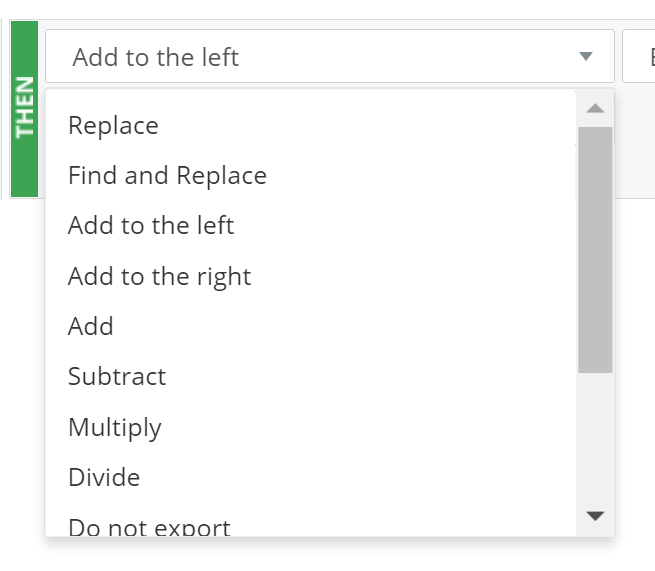The width and height of the screenshot is (655, 571).
Task: Select Find and Replace from the list
Action: [x=310, y=175]
